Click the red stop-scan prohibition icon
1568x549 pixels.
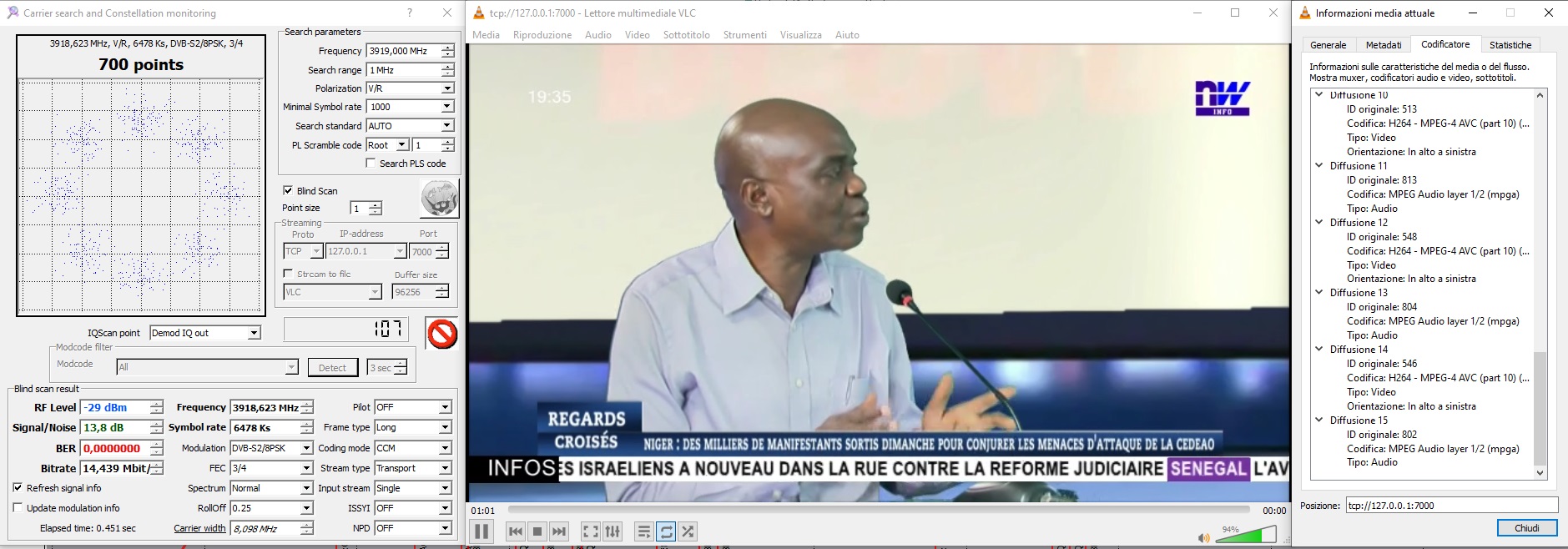click(441, 334)
